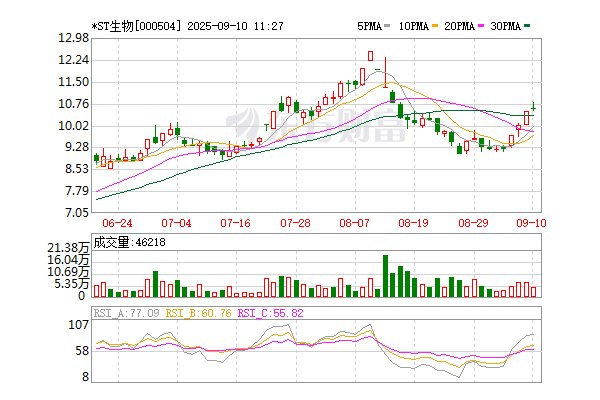This screenshot has height=400, width=600.
Task: Click the 12.98 price axis label
Action: (74, 37)
